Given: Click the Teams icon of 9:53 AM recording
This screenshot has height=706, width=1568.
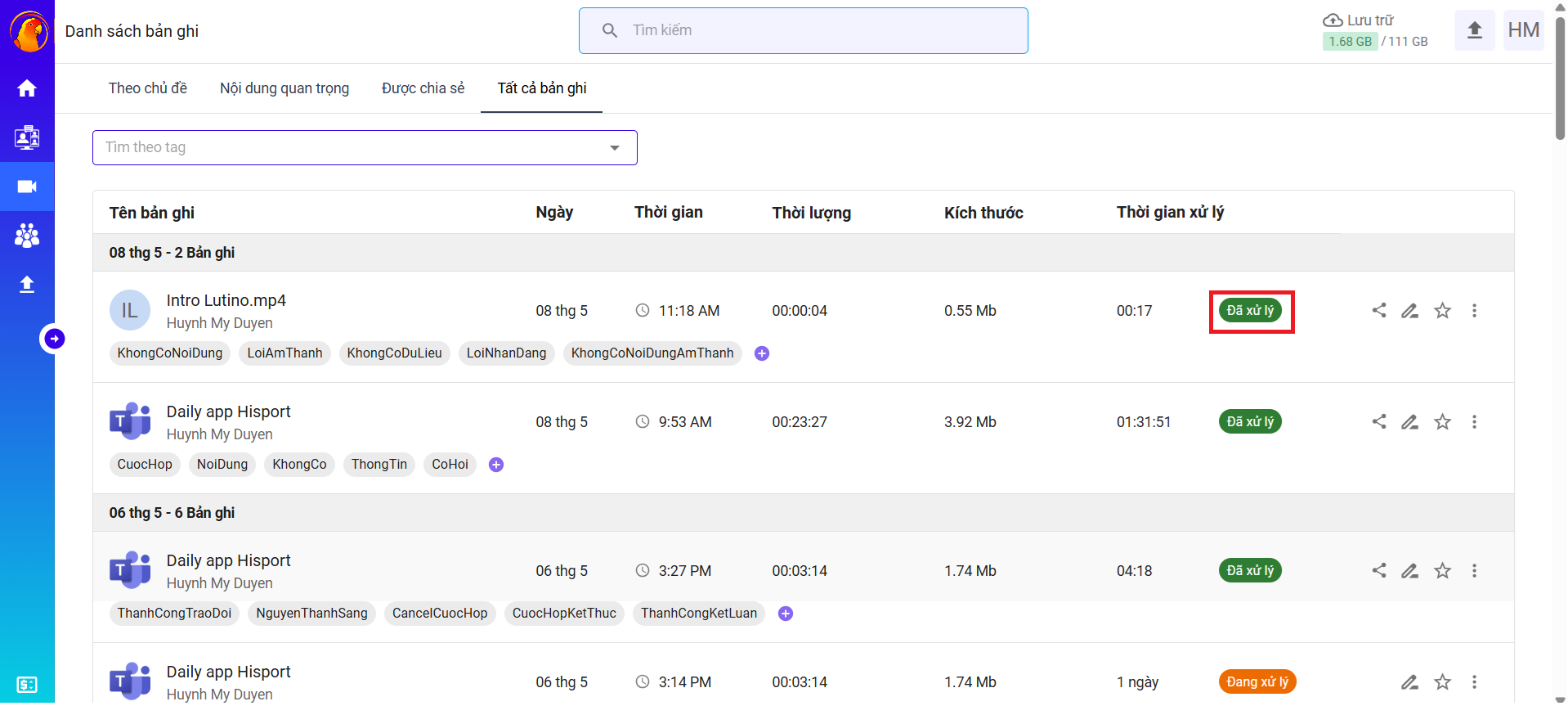Looking at the screenshot, I should (x=130, y=421).
